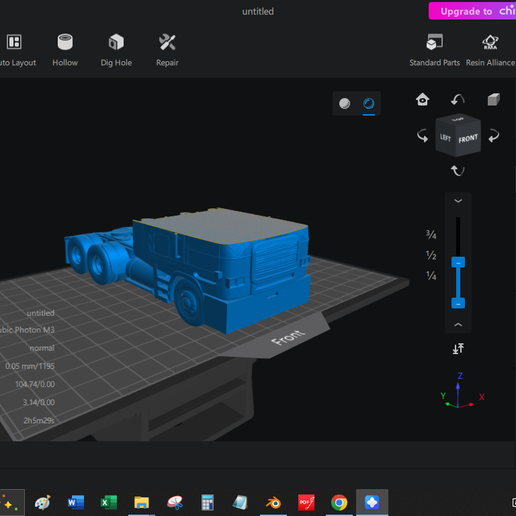This screenshot has height=516, width=516.
Task: Open the notepad-like app in taskbar
Action: [x=240, y=502]
